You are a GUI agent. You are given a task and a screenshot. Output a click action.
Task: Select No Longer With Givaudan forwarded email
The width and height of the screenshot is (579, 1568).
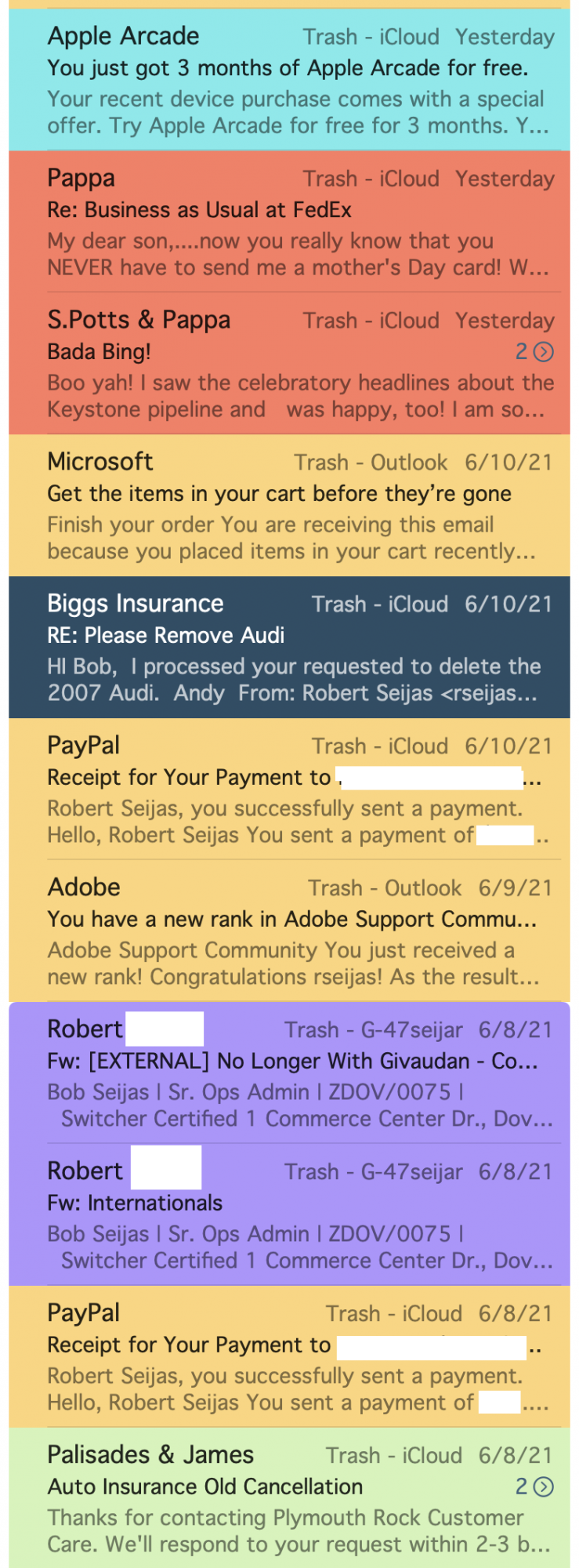[289, 1073]
